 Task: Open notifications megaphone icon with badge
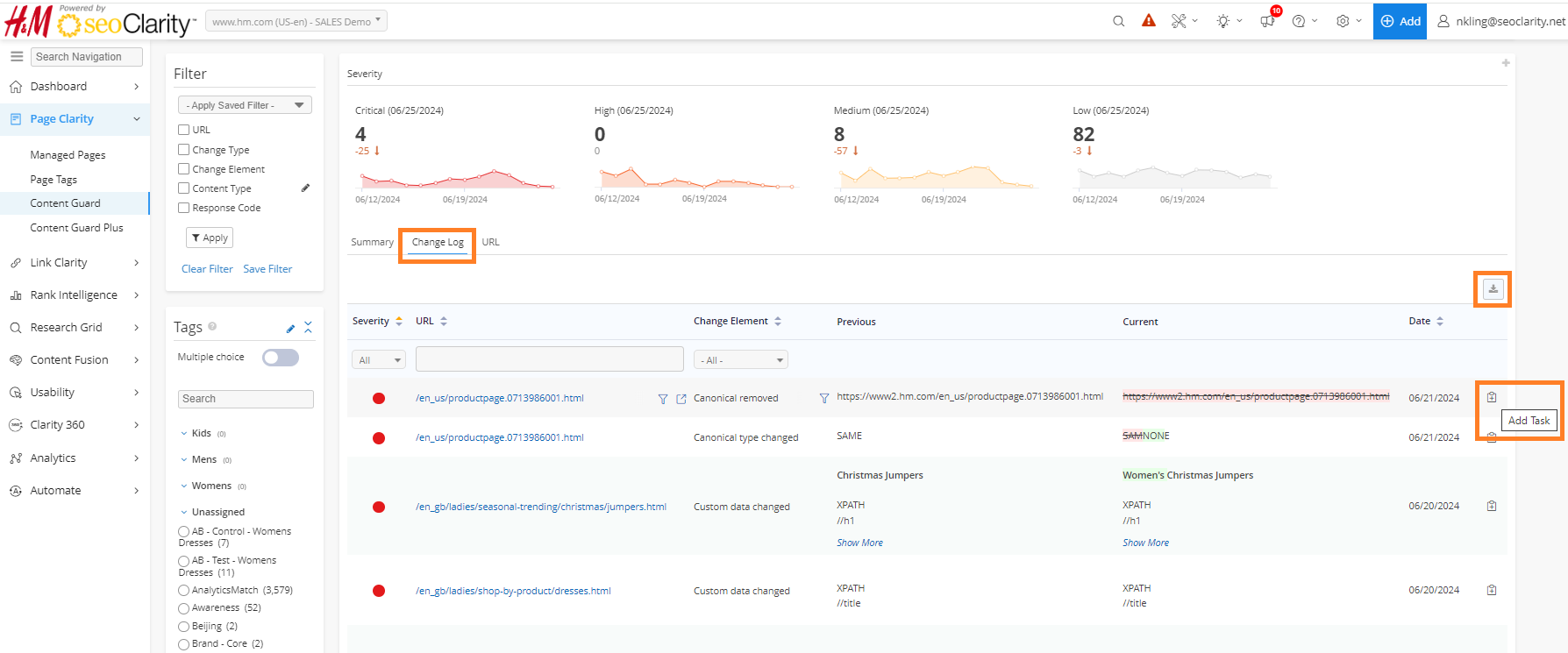(1267, 21)
